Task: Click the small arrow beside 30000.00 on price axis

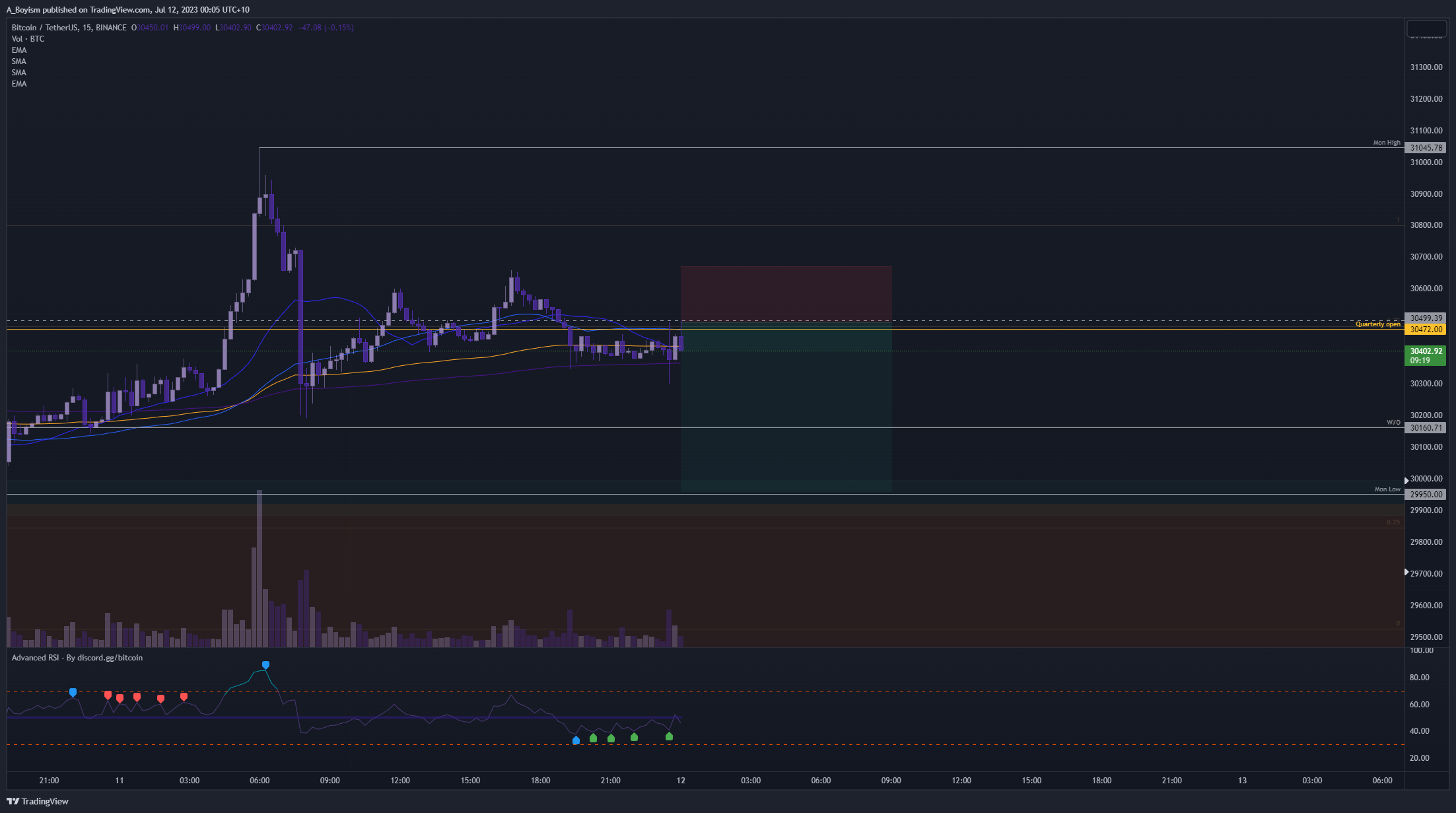Action: point(1406,480)
